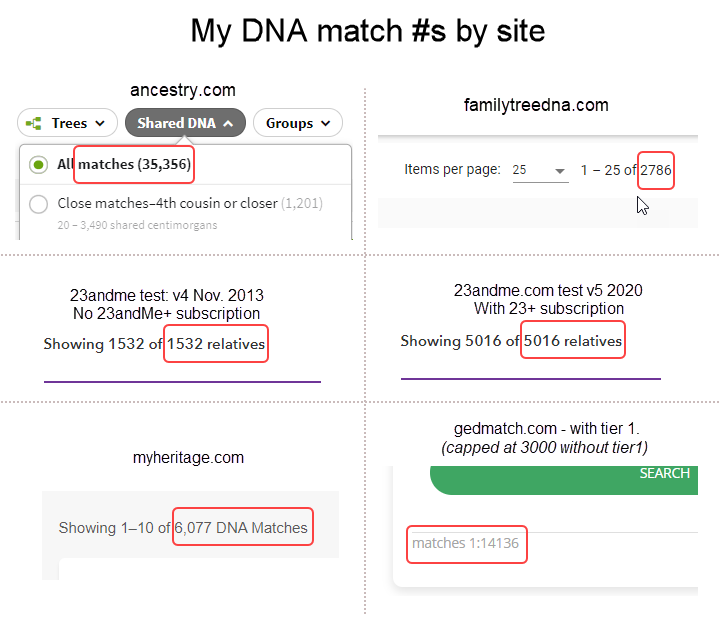The image size is (720, 620).
Task: Click the Groups chevron arrow
Action: [x=323, y=124]
